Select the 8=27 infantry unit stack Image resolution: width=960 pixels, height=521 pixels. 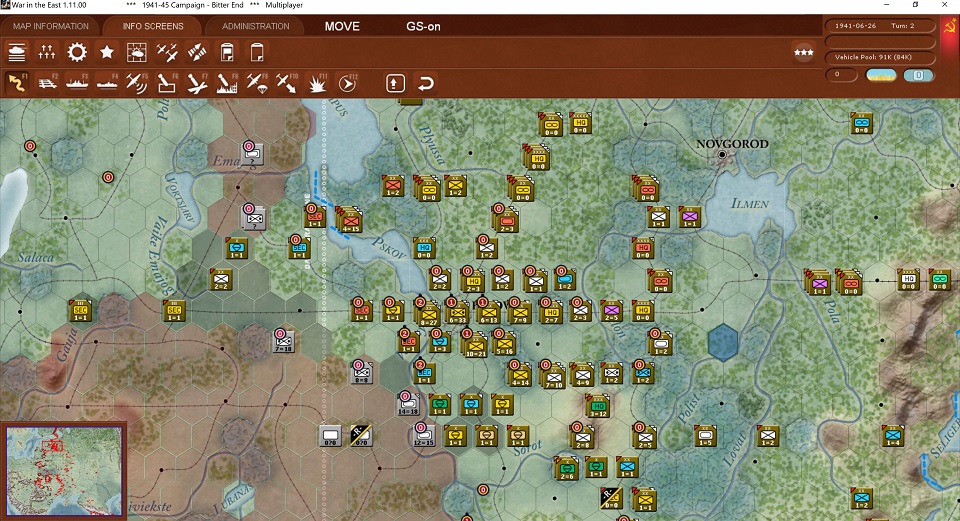[428, 314]
